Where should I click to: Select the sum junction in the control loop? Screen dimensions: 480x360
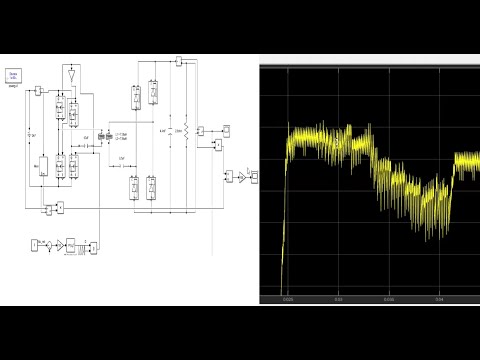coord(49,246)
